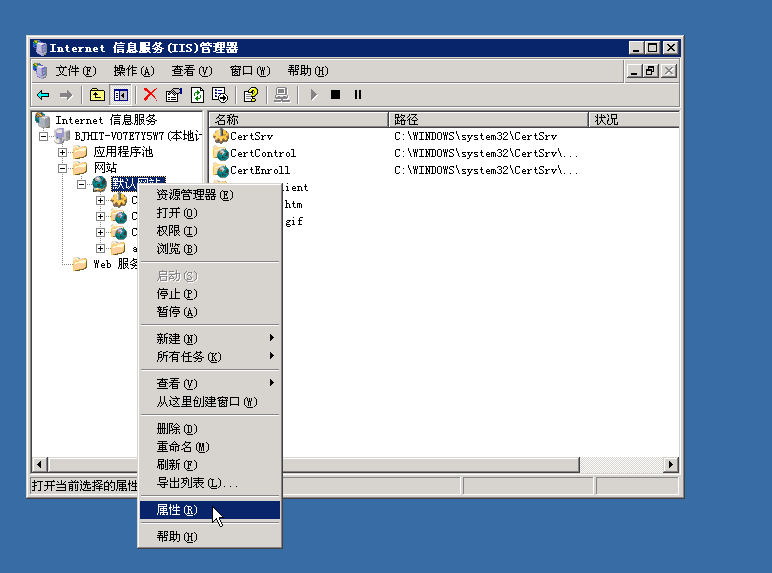The height and width of the screenshot is (573, 772).
Task: Choose 从这里创建窗口(W) menu entry
Action: coord(210,402)
